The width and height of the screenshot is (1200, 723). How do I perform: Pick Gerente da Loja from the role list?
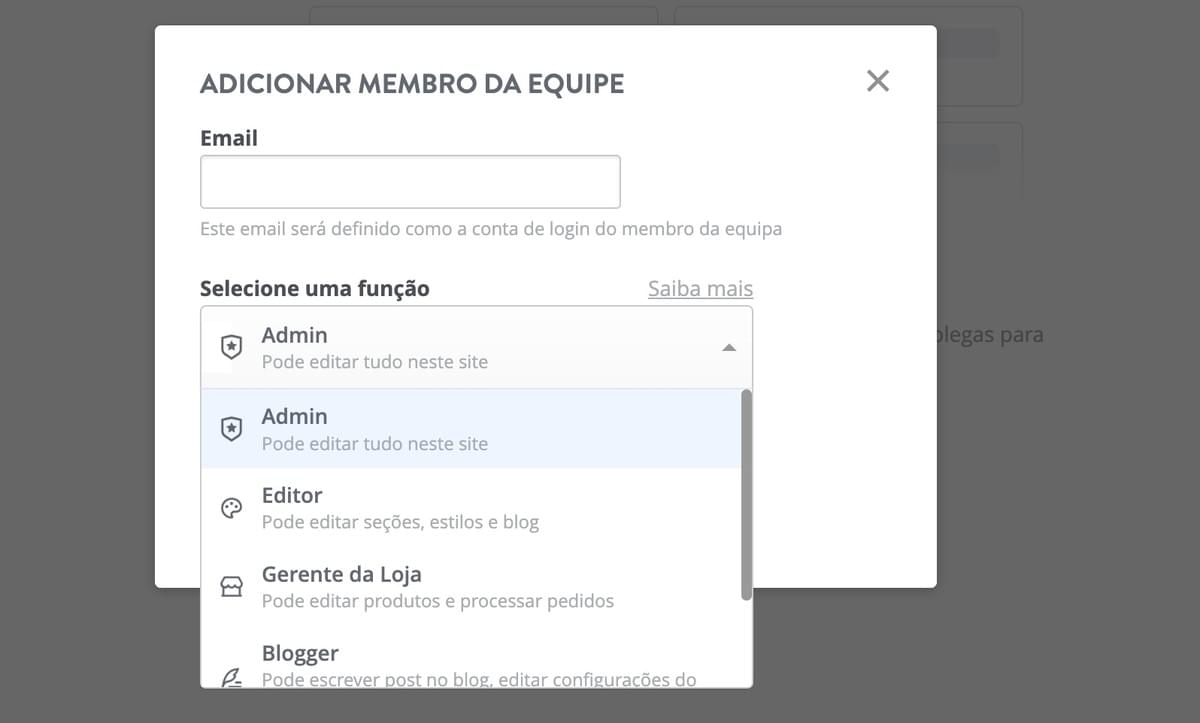click(x=470, y=586)
